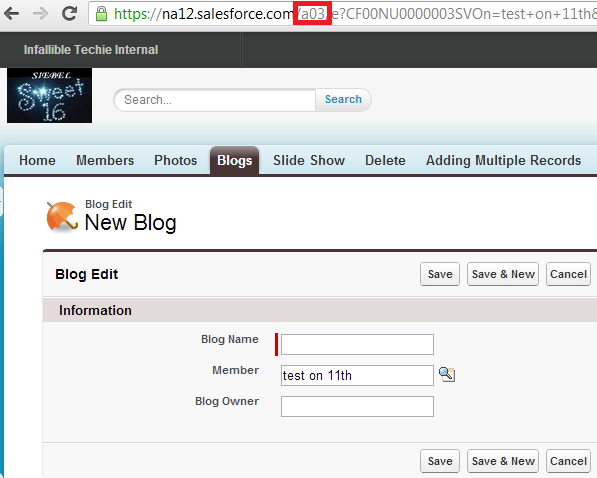
Task: Click the orange umbrella Blog icon
Action: (x=62, y=216)
